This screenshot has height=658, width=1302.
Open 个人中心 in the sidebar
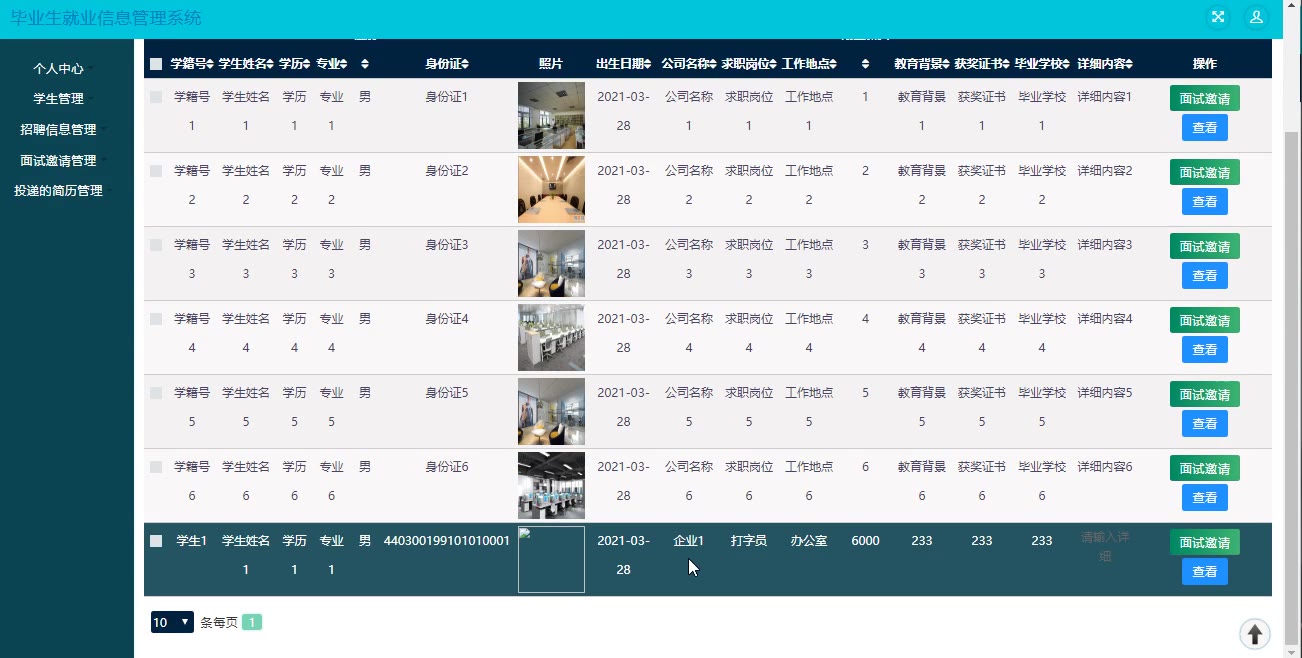point(58,69)
